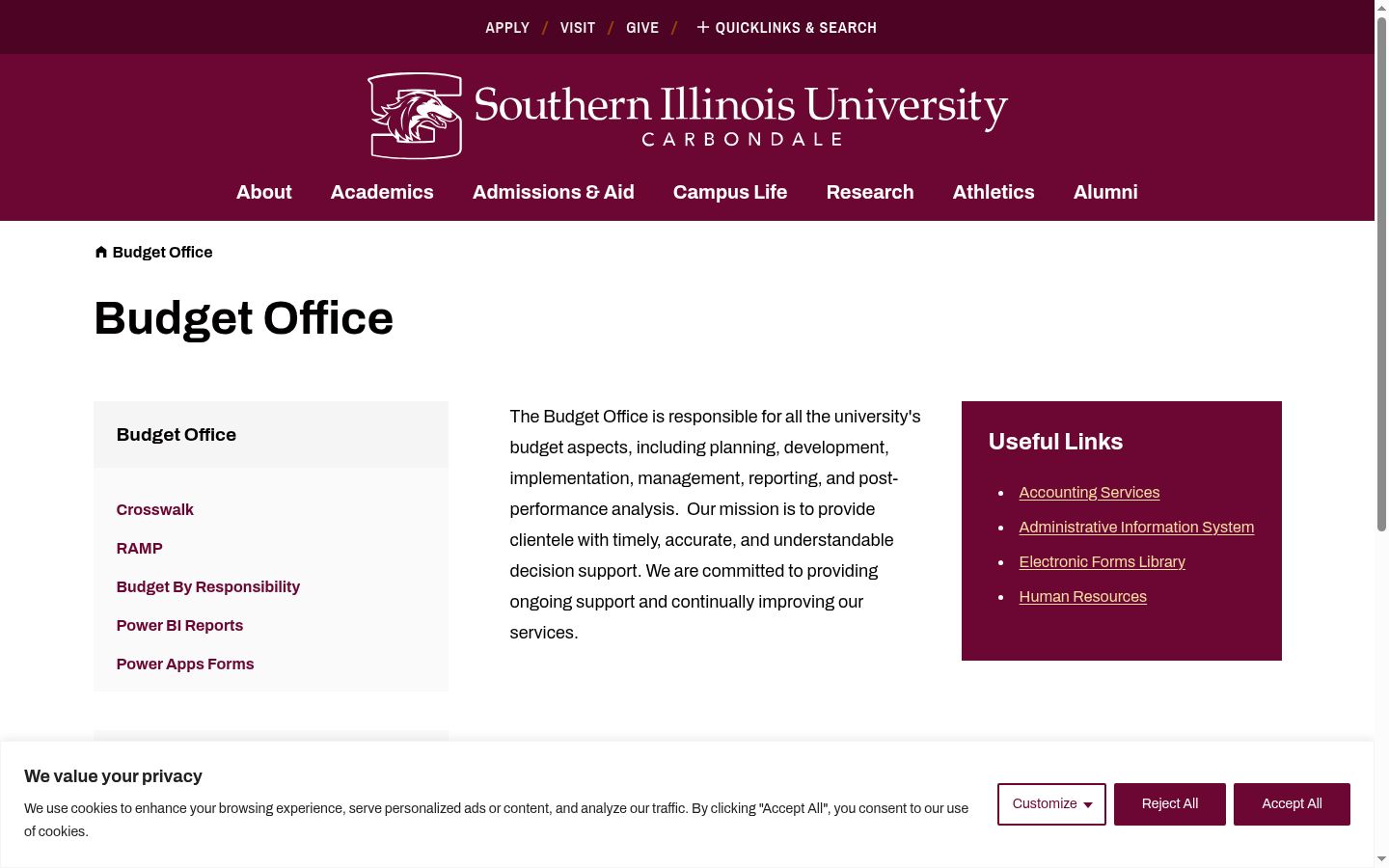Viewport: 1389px width, 868px height.
Task: Open Admissions & Aid menu
Action: pos(554,192)
